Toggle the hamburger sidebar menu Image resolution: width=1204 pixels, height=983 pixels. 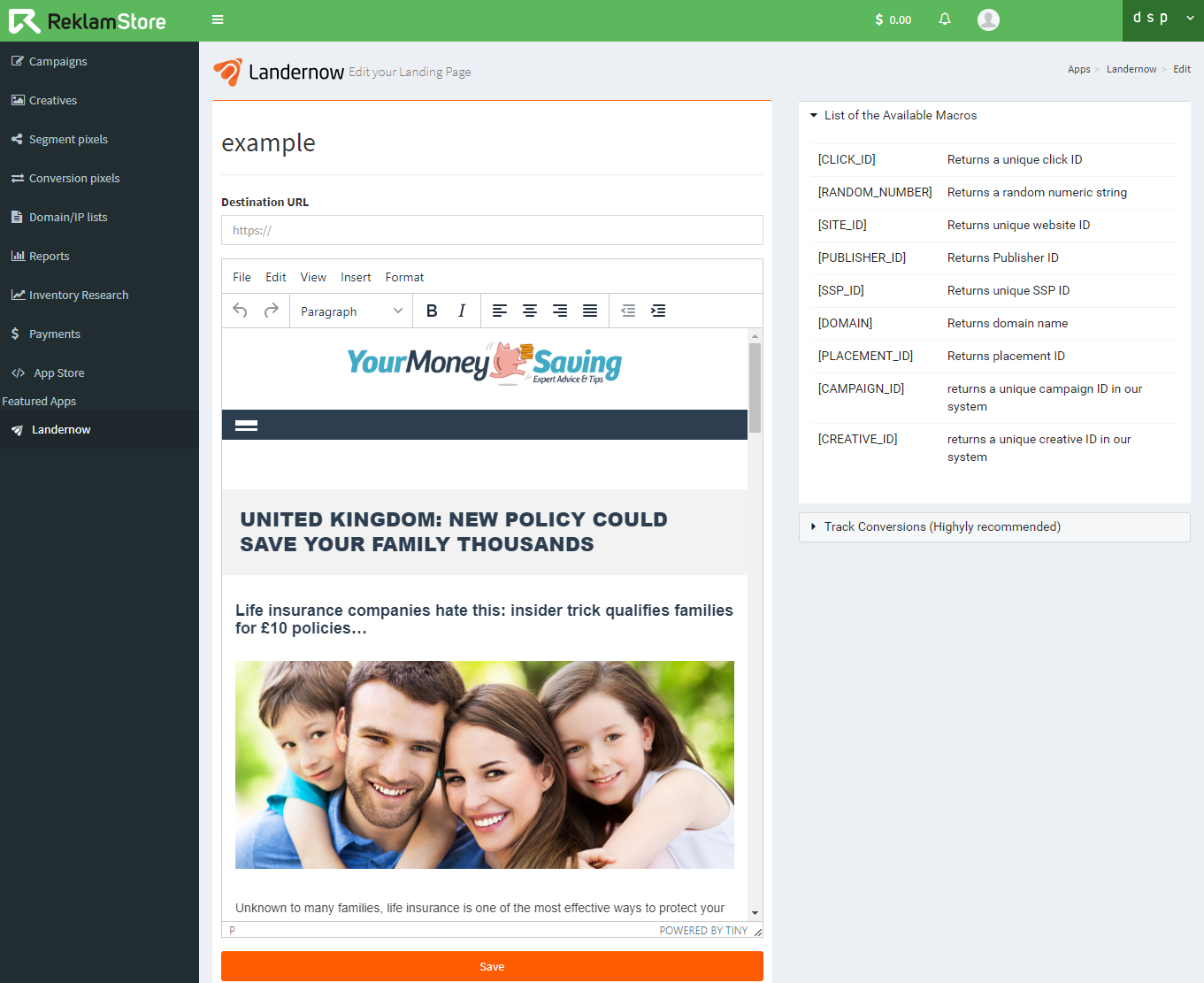pos(218,19)
